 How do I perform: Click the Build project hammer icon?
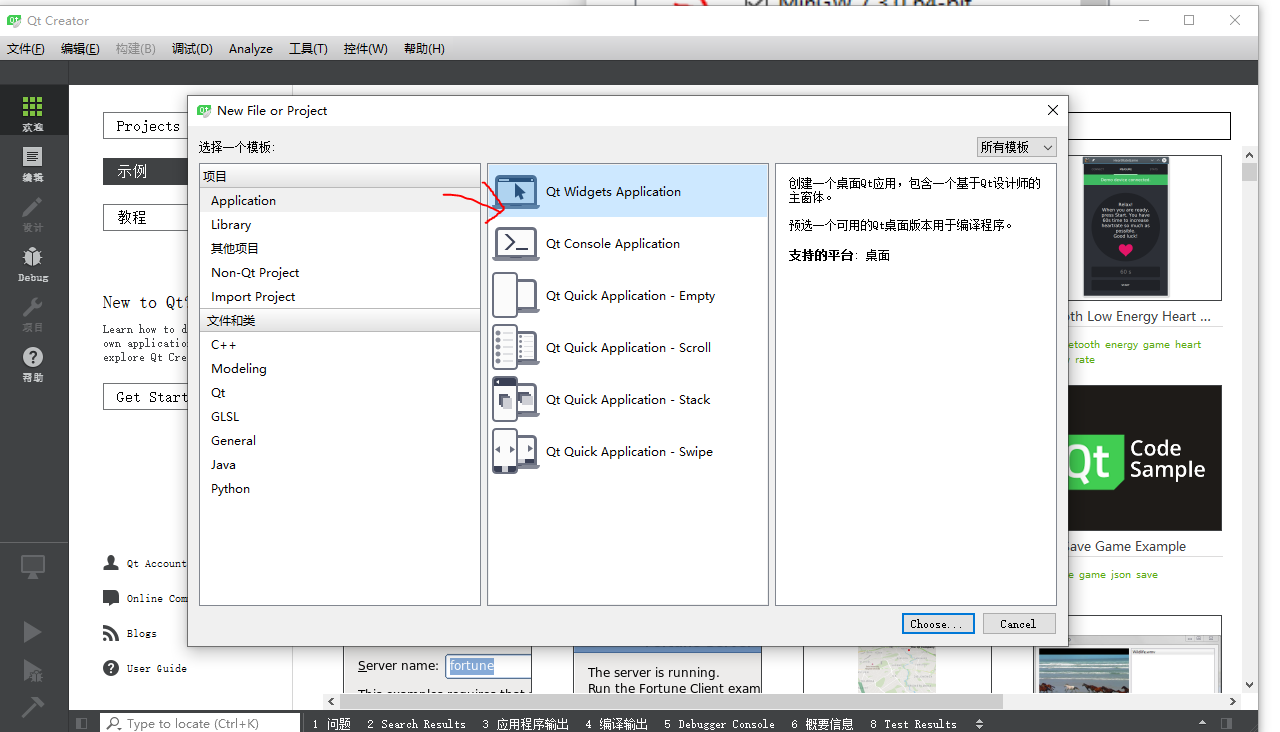pyautogui.click(x=33, y=706)
